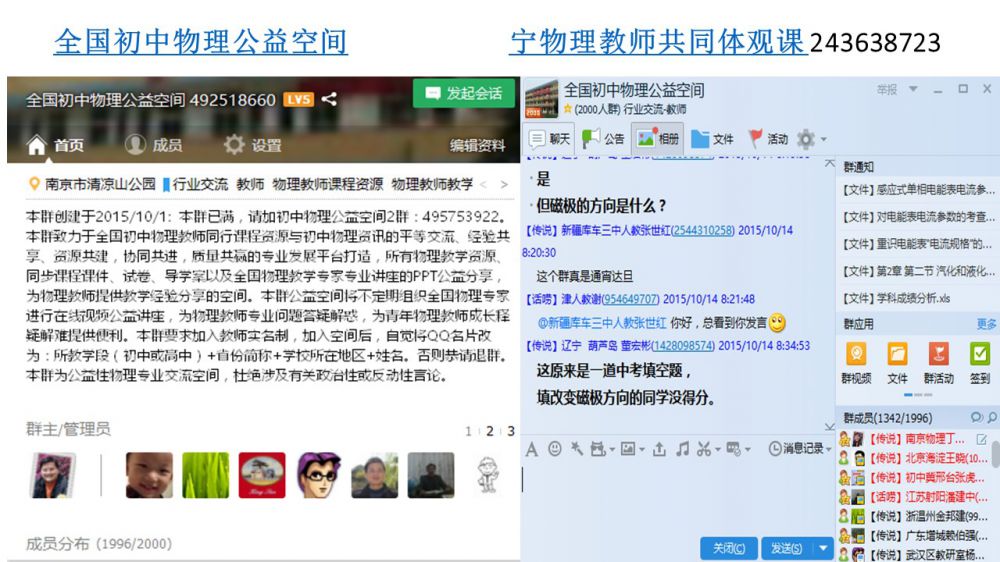The image size is (1000, 562).
Task: Click the 签到 check-in icon
Action: (x=980, y=354)
